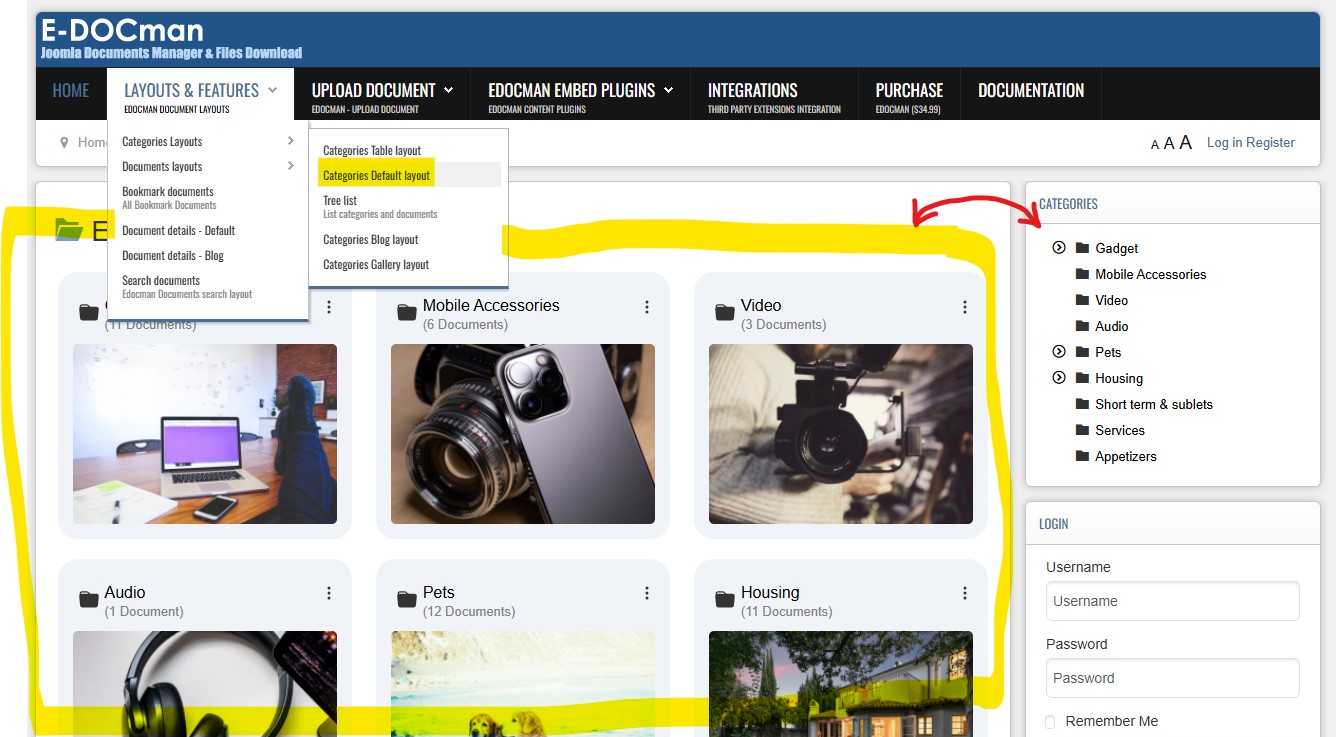
Task: Click the Register link
Action: (1271, 143)
